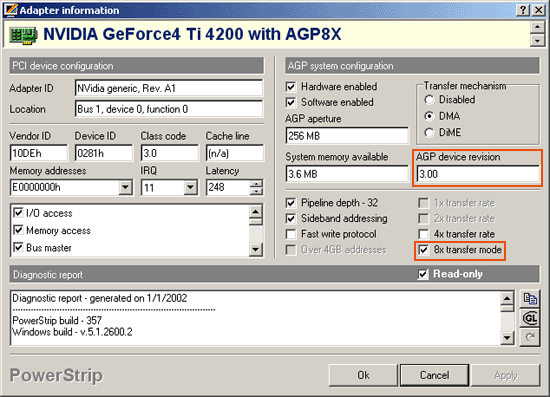Viewport: 550px width, 397px height.
Task: Click the Cancel button
Action: tap(434, 375)
